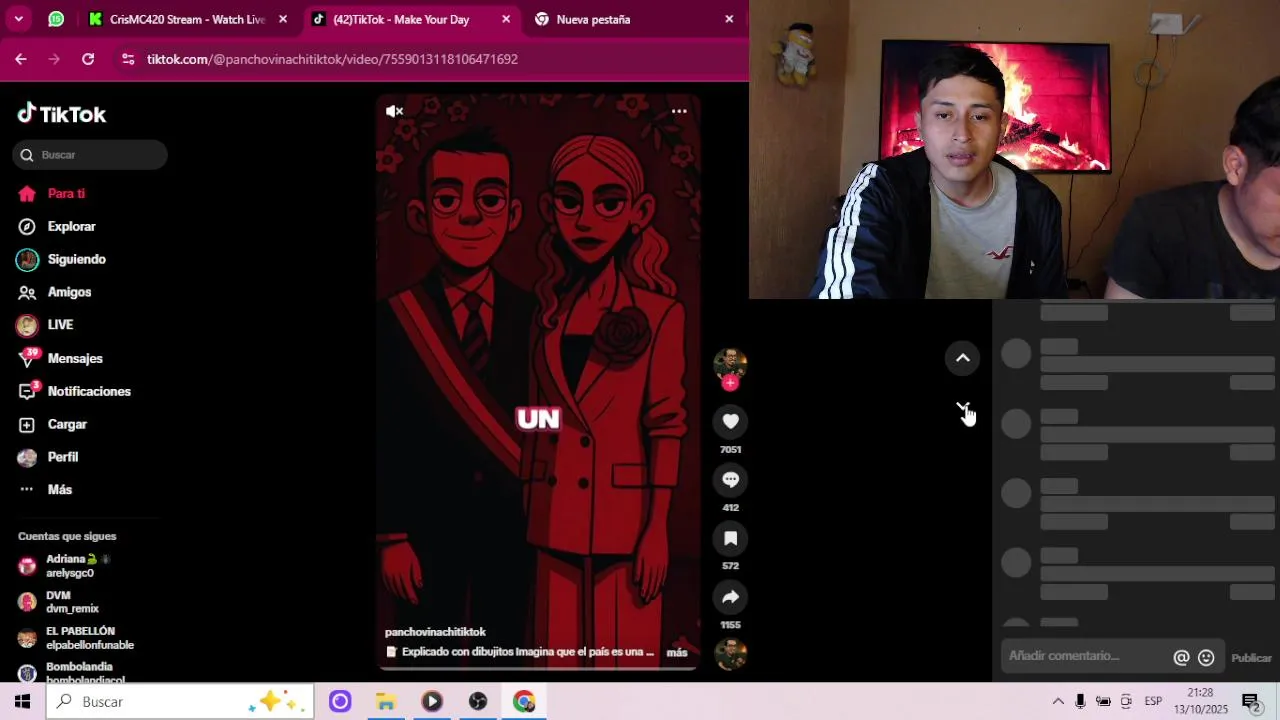Click the Añadir comentario input field
Viewport: 1280px width, 720px height.
coord(1085,656)
